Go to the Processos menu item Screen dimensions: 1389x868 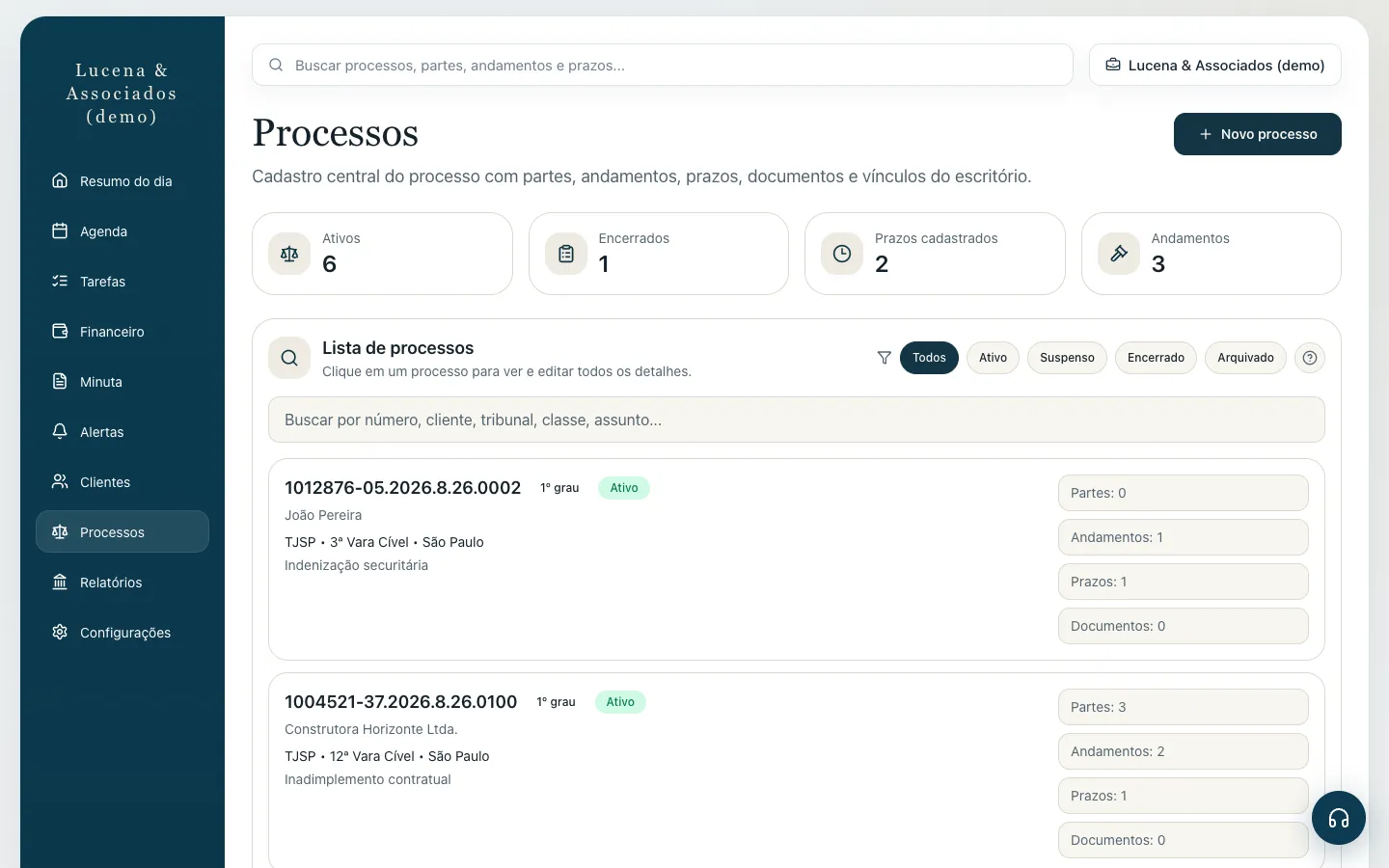123,531
